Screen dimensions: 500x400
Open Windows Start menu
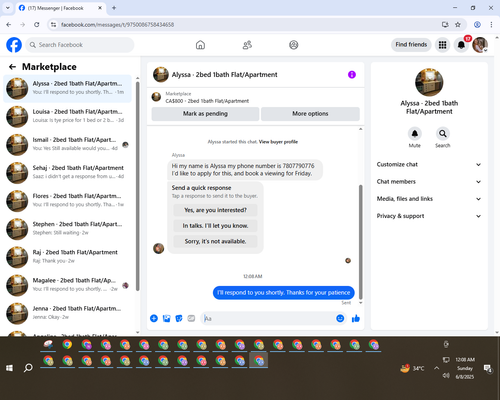pos(9,368)
